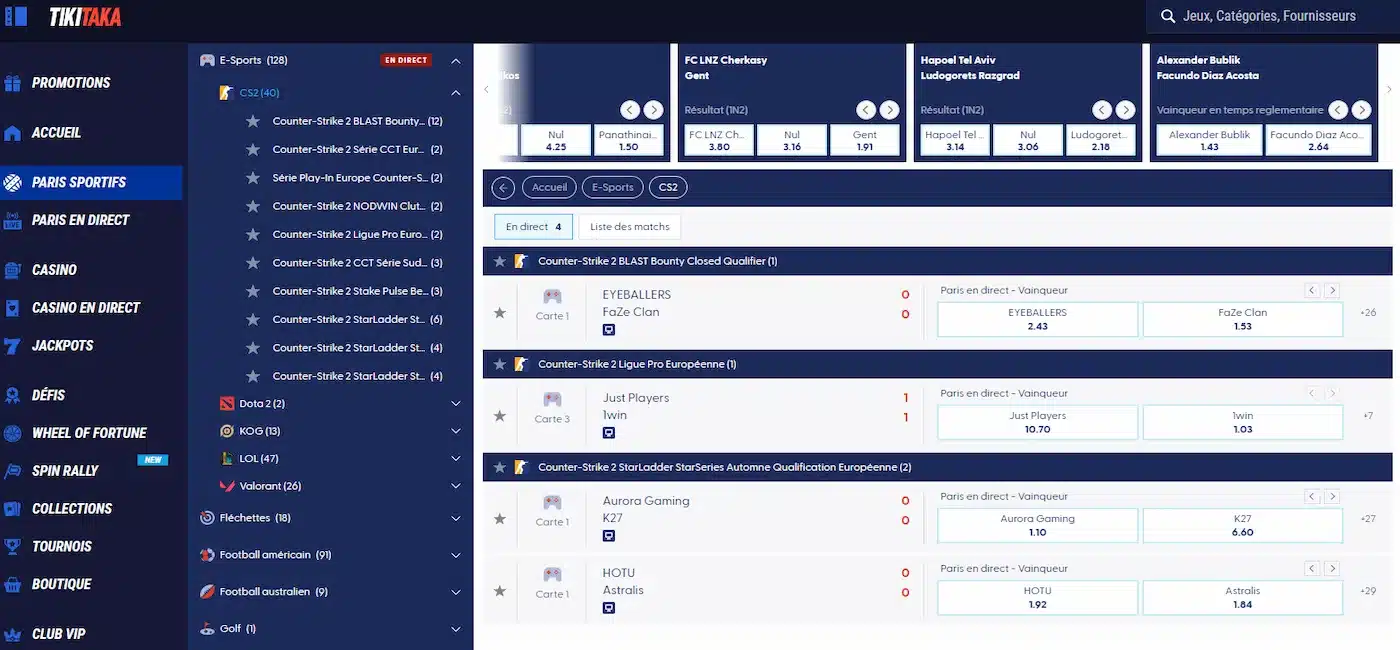Click the Dota 2 red icon
Image resolution: width=1400 pixels, height=650 pixels.
tap(227, 404)
